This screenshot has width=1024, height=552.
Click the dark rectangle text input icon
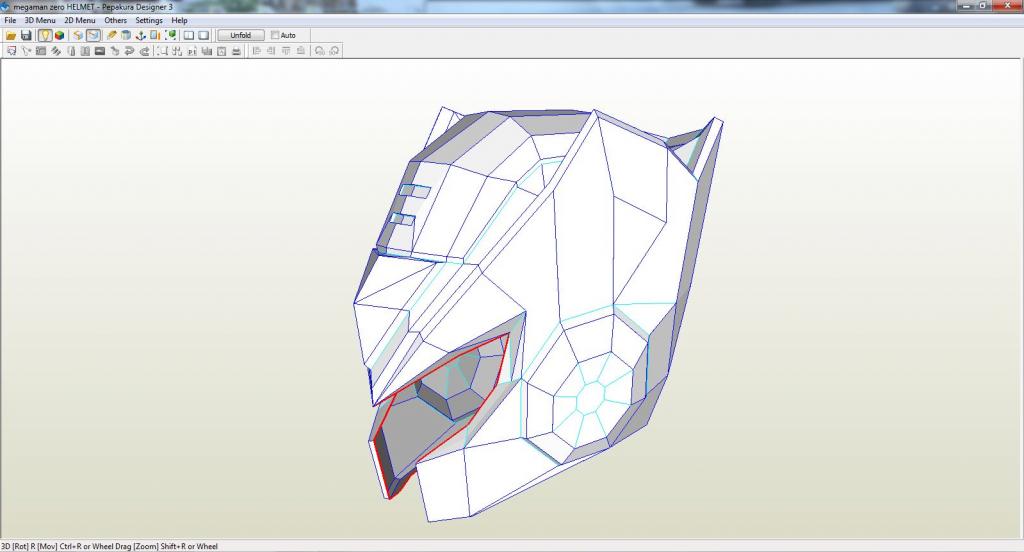100,51
